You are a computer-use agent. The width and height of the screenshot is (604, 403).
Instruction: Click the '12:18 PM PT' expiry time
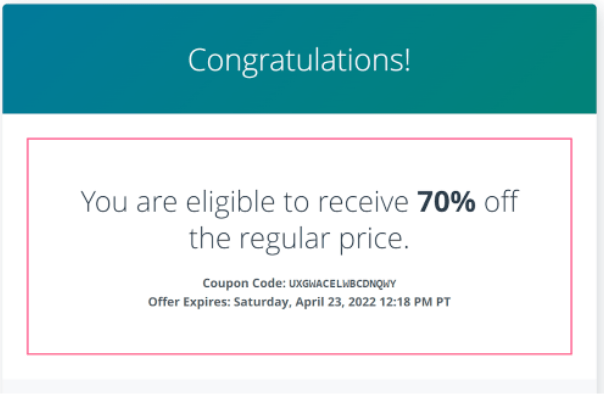point(415,302)
